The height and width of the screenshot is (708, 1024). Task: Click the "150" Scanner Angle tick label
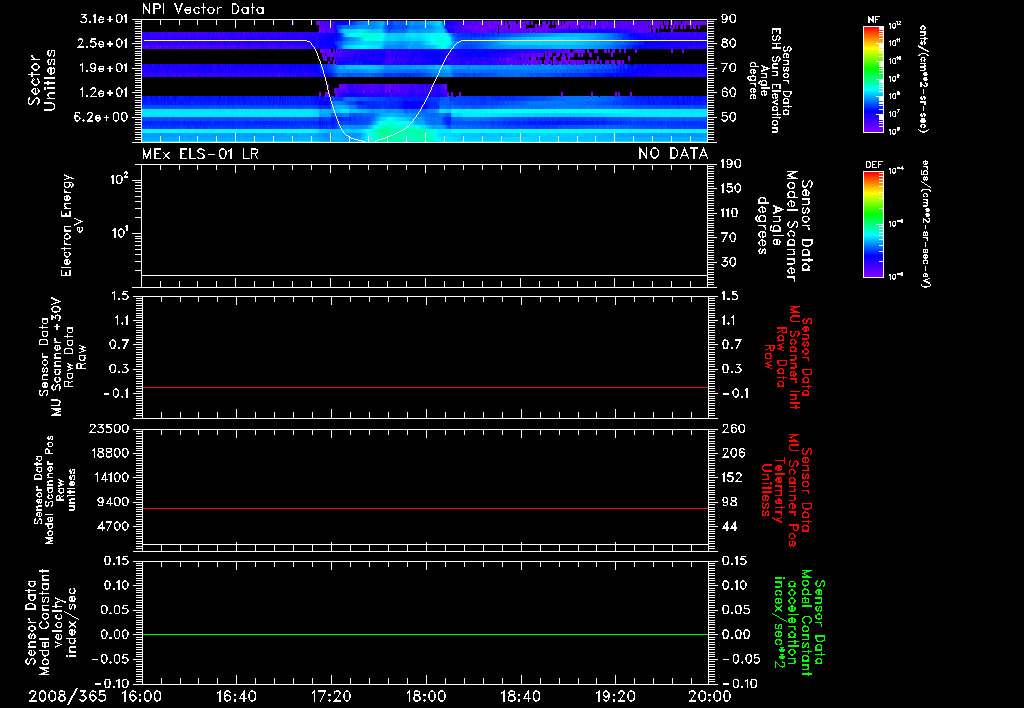tap(731, 188)
